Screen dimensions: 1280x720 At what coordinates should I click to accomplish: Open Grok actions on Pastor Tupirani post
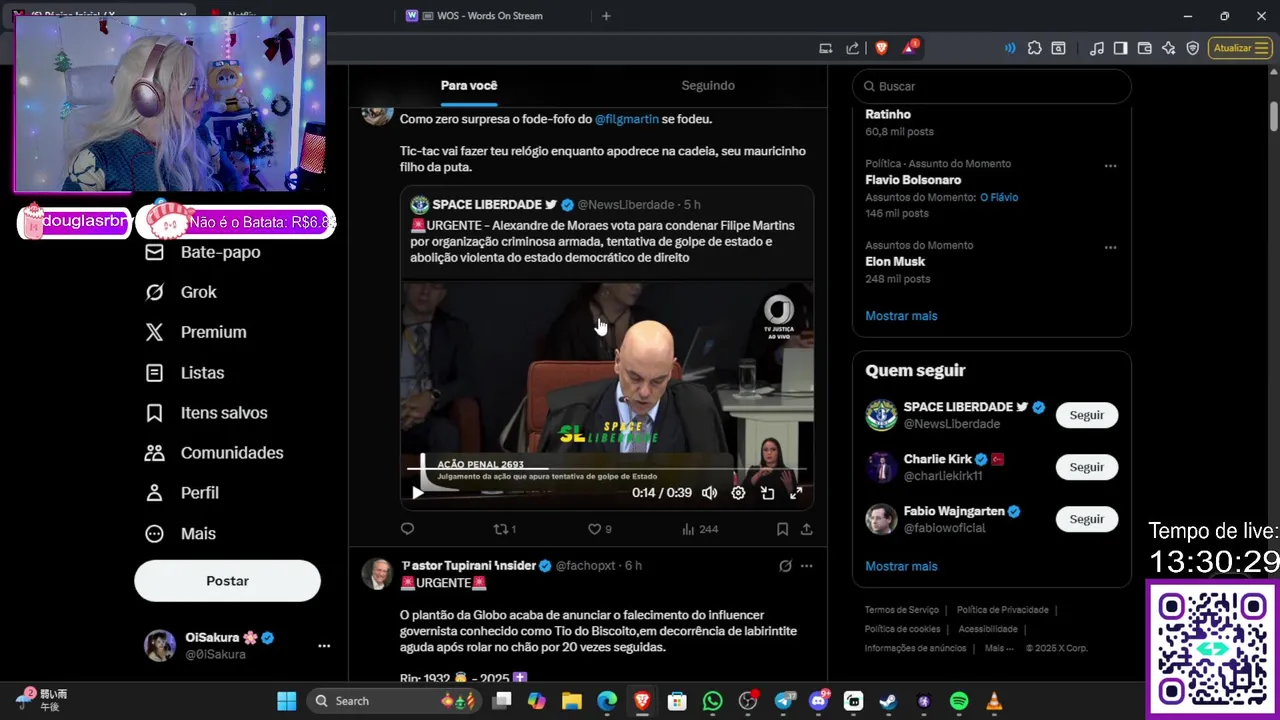click(x=785, y=566)
